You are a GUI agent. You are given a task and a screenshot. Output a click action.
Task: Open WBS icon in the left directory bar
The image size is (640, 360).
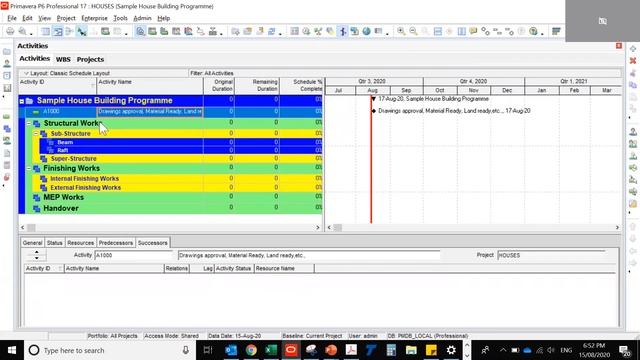(7, 129)
